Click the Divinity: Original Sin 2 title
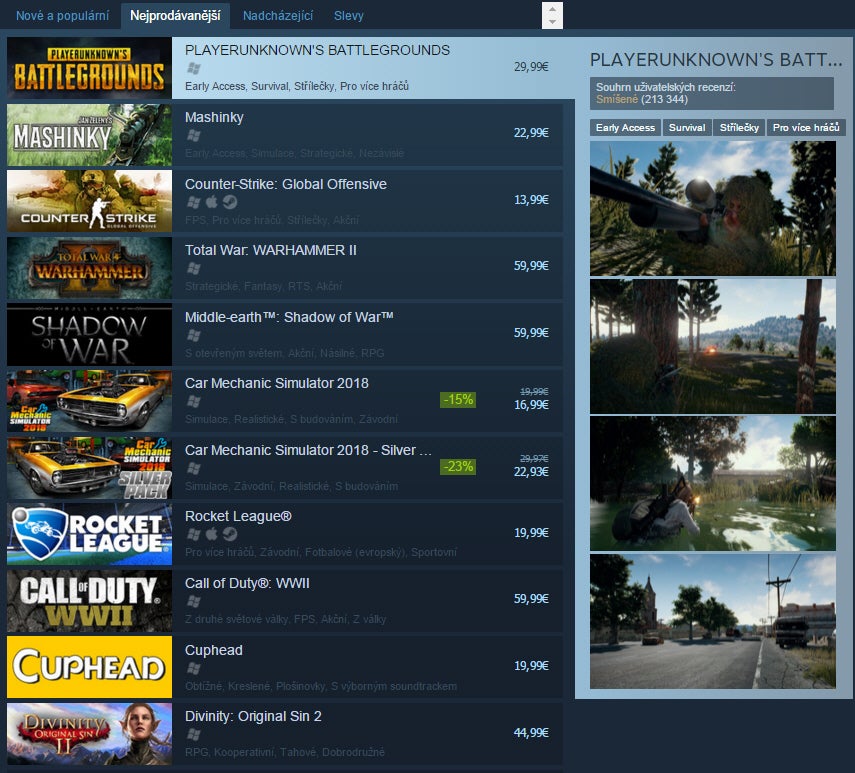Image resolution: width=855 pixels, height=773 pixels. [253, 716]
